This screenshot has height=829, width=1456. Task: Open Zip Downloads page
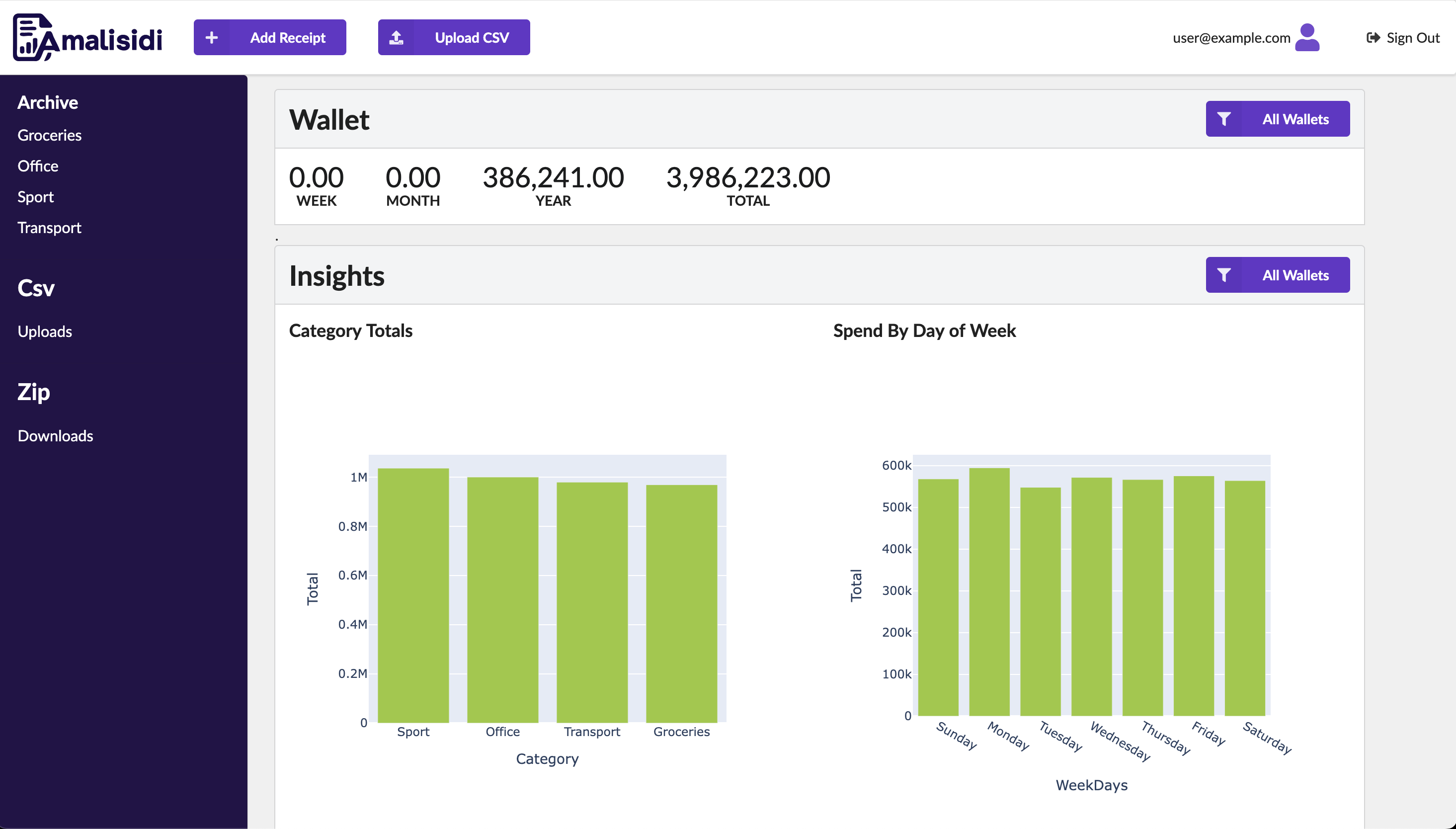55,435
